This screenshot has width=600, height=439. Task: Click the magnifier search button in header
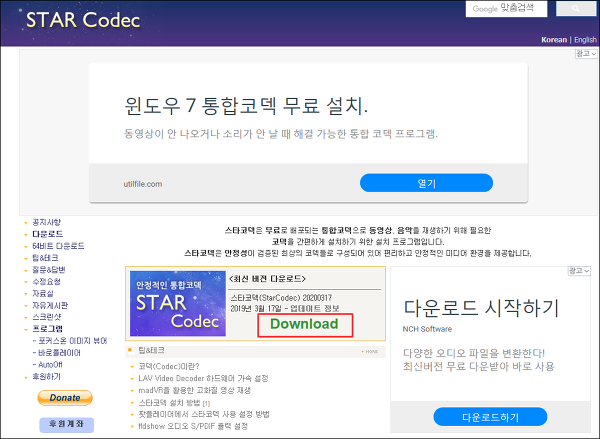point(576,8)
